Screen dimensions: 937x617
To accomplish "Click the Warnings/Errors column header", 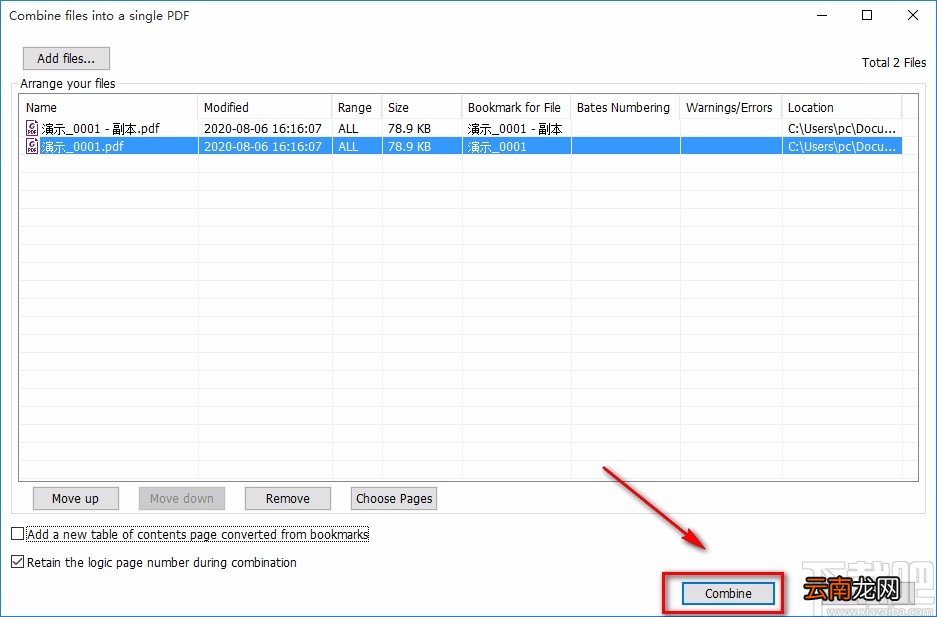I will point(731,108).
